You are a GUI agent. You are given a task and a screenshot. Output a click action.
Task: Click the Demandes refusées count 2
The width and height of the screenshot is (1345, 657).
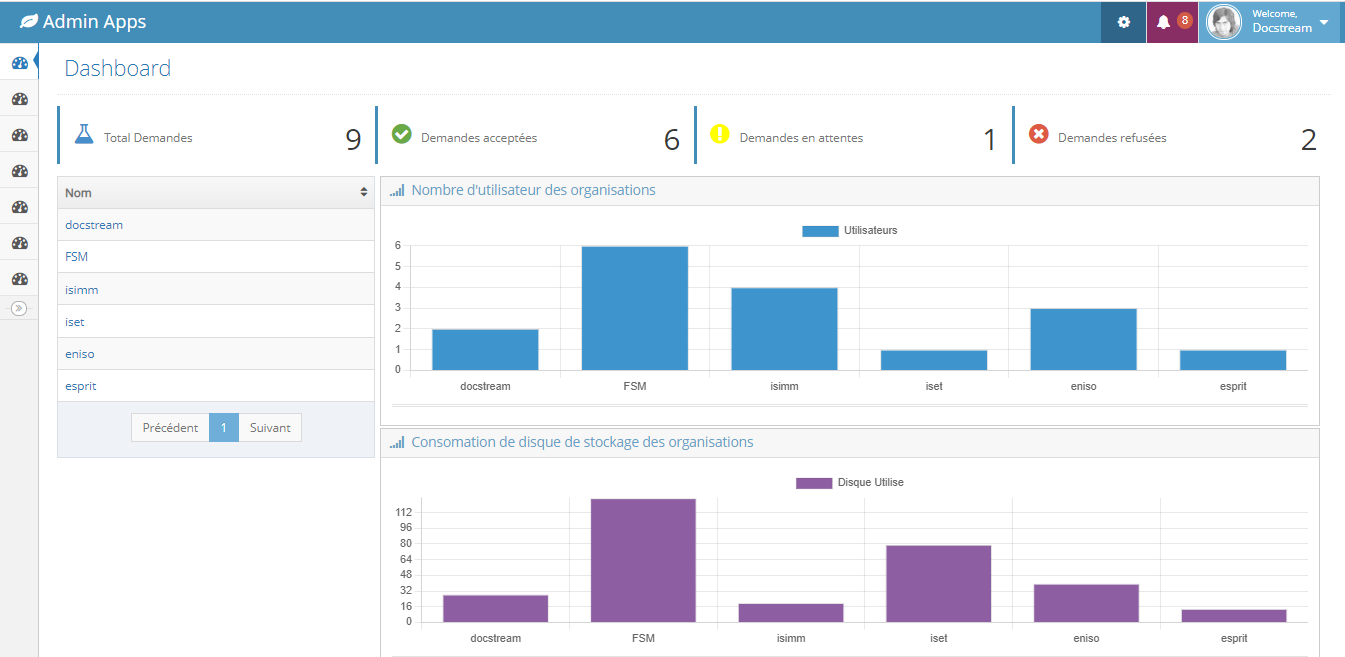[x=1309, y=140]
